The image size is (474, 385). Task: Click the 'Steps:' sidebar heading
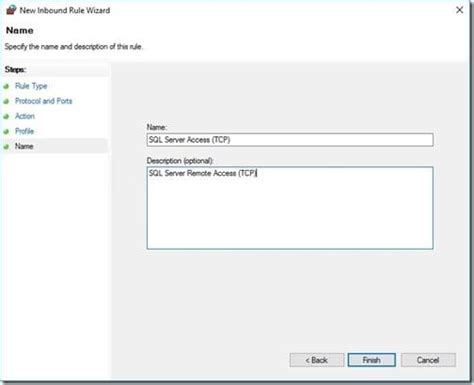15,70
